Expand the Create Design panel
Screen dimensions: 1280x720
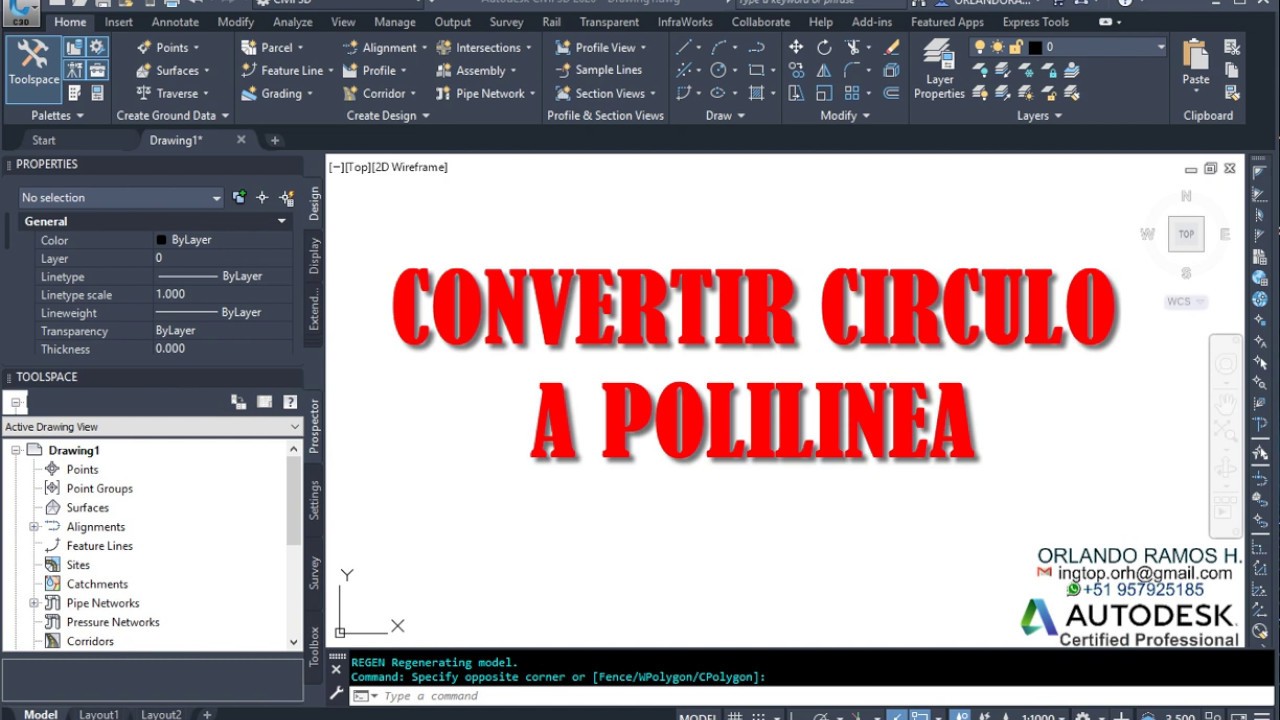pos(388,115)
